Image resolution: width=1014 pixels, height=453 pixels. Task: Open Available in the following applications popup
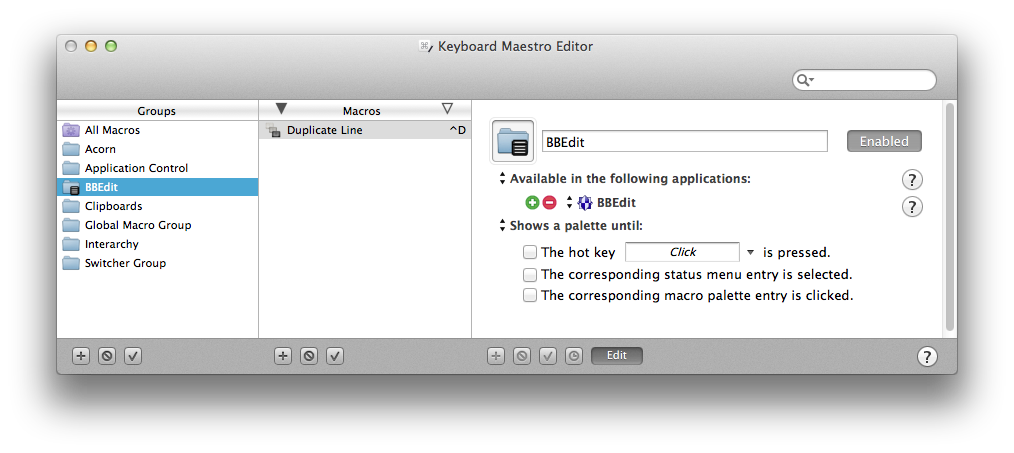tap(502, 179)
